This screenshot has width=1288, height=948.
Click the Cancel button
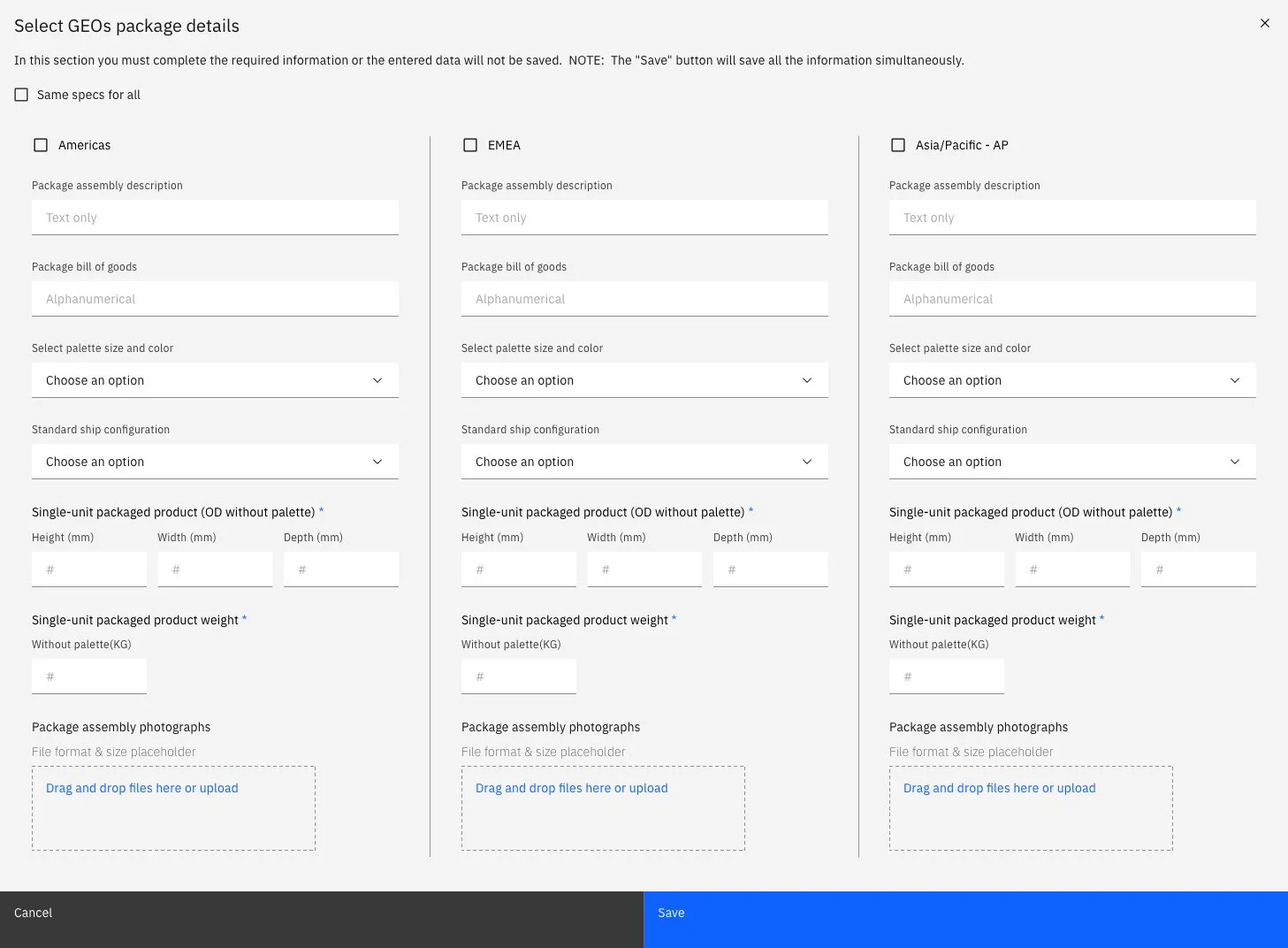pyautogui.click(x=322, y=920)
